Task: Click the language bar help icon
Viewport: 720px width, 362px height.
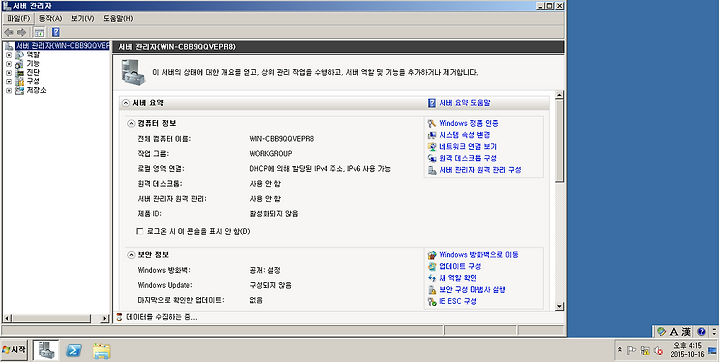Action: 701,331
